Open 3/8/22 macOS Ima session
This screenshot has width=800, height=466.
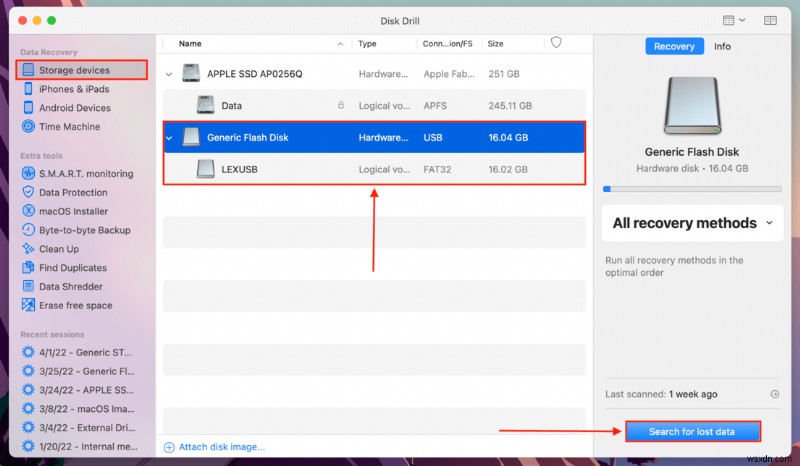[x=80, y=409]
